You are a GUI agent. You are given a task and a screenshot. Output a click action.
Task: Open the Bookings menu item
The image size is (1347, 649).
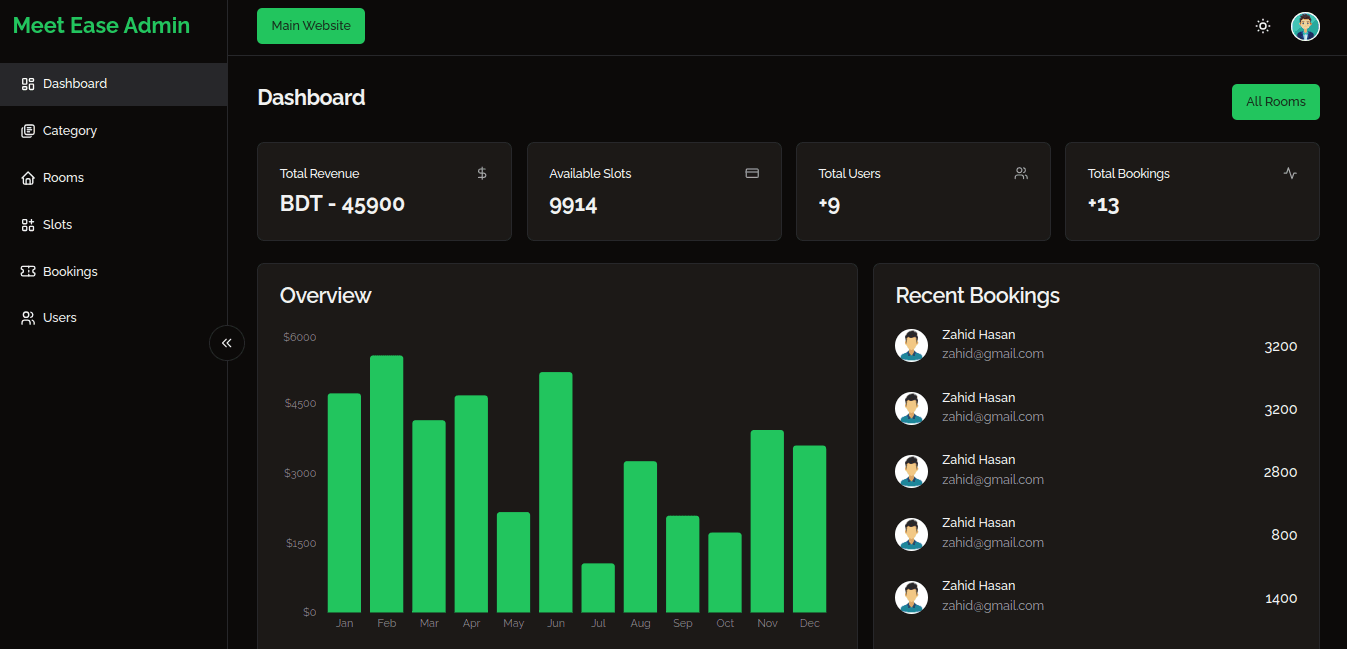[x=70, y=272]
